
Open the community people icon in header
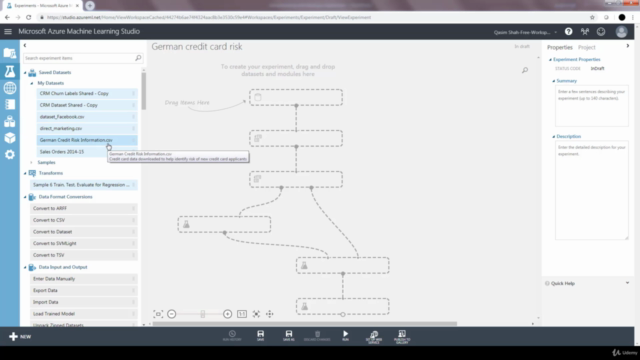(x=584, y=31)
